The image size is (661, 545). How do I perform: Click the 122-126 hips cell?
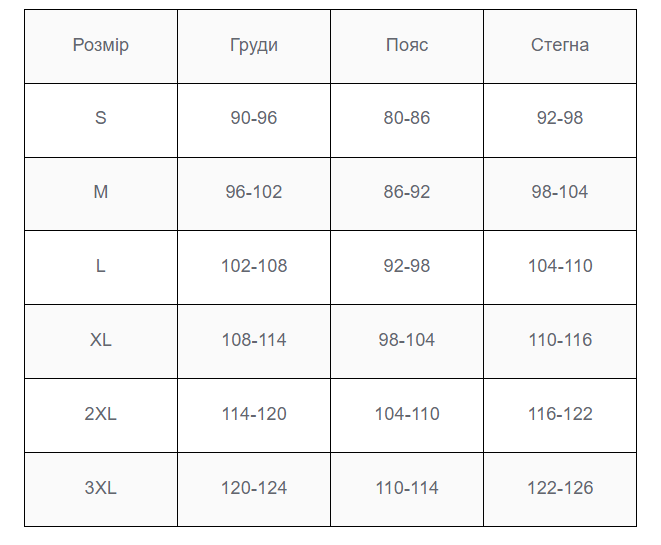coord(560,489)
